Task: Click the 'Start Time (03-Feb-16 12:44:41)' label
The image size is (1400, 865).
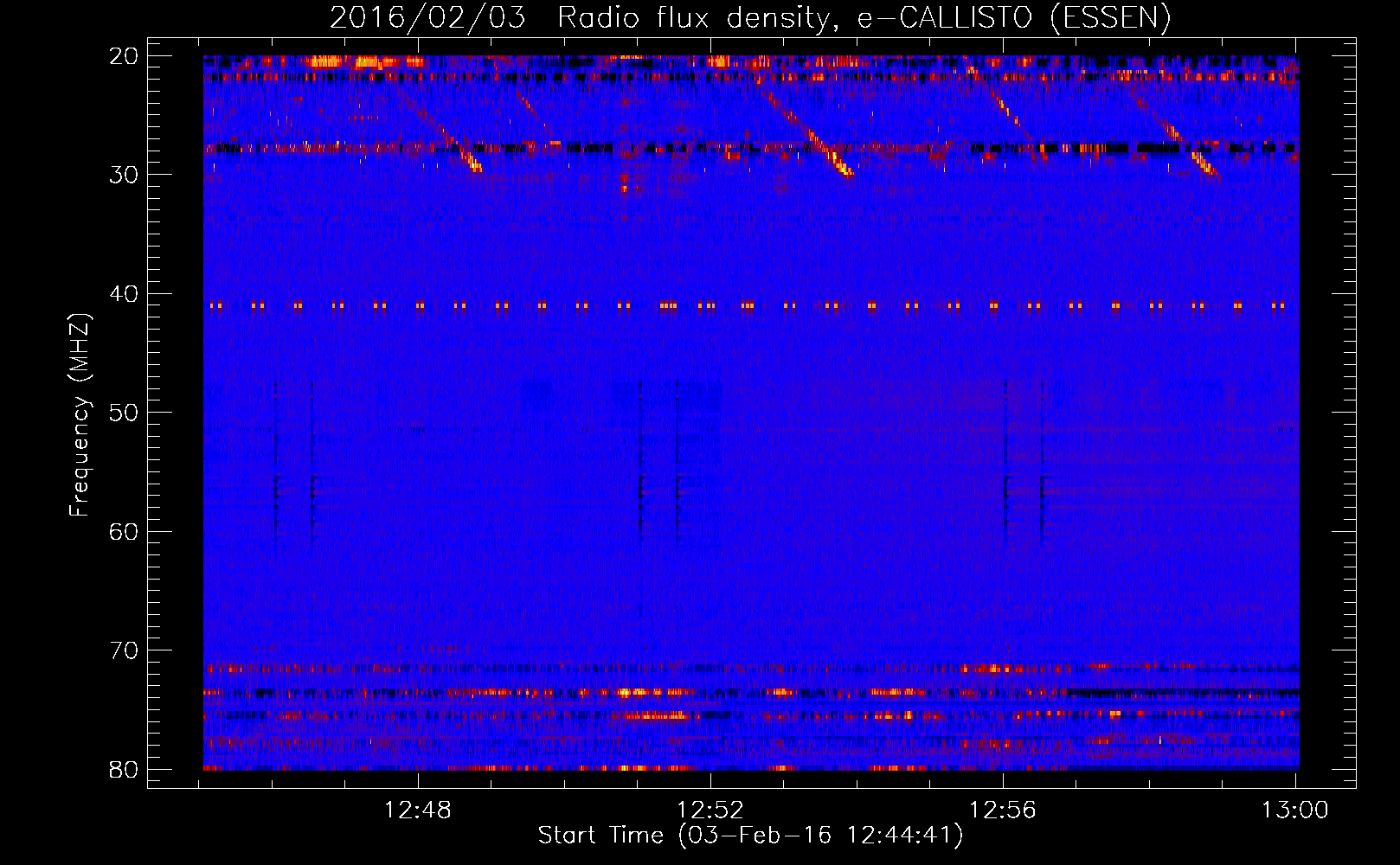Action: click(x=750, y=836)
